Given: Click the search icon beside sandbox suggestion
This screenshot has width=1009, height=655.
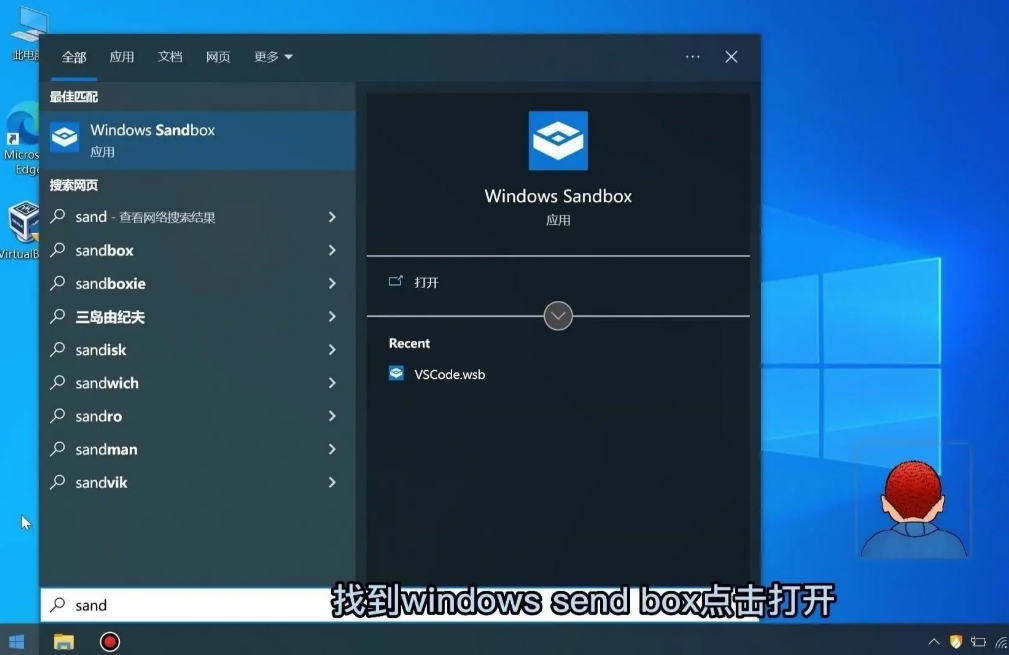Looking at the screenshot, I should [x=58, y=250].
